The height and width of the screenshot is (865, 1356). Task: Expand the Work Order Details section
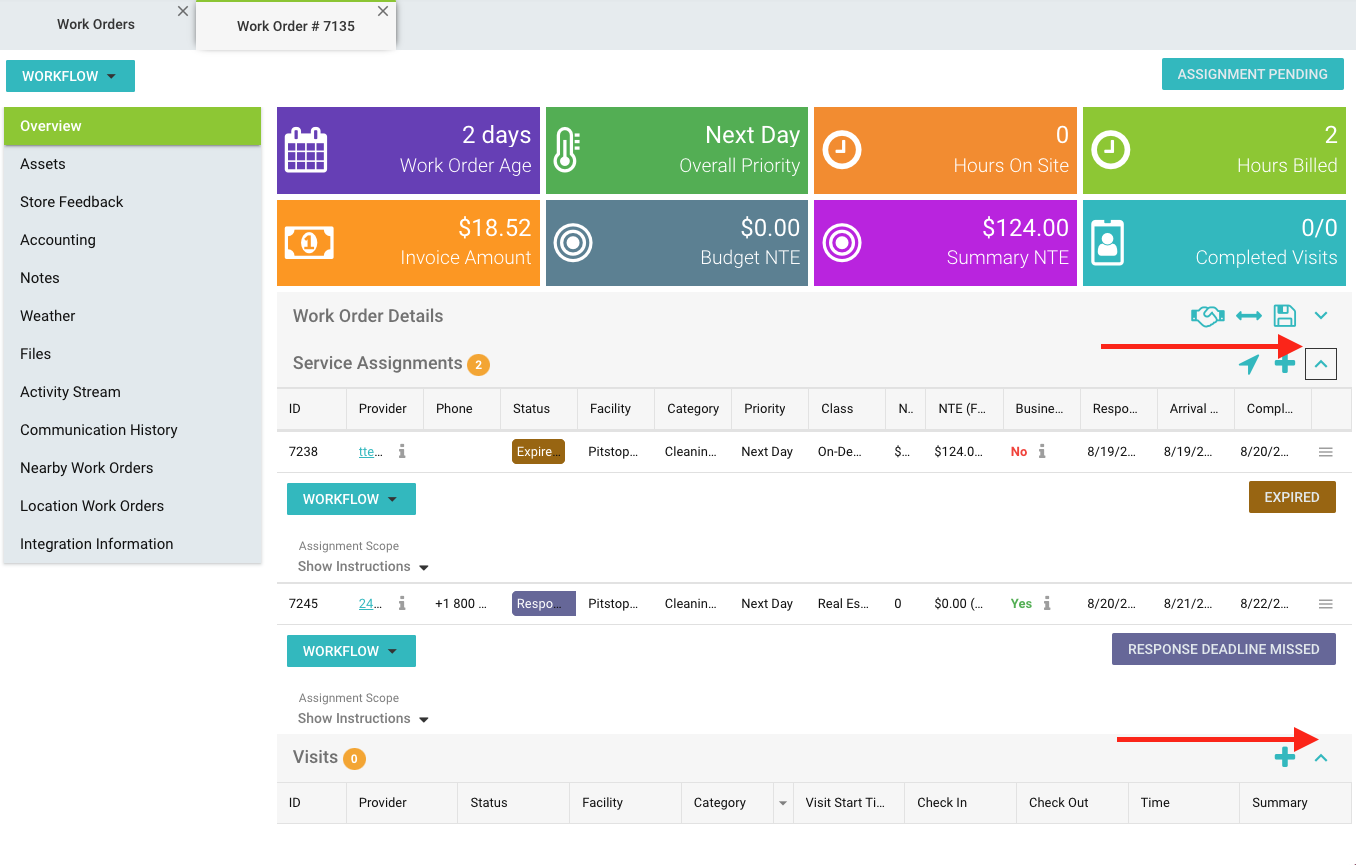tap(1321, 316)
